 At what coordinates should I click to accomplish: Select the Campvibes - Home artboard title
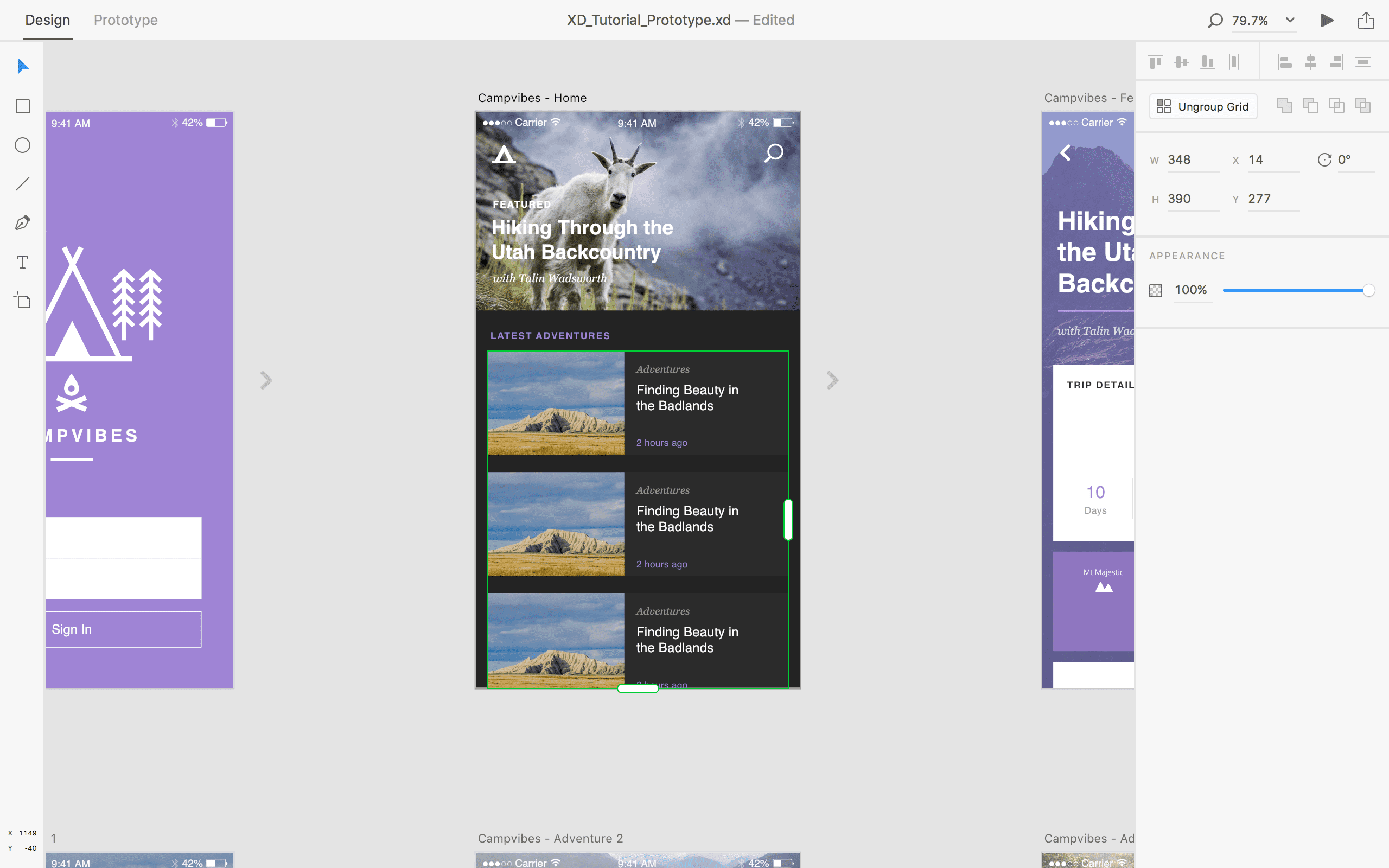(x=532, y=98)
